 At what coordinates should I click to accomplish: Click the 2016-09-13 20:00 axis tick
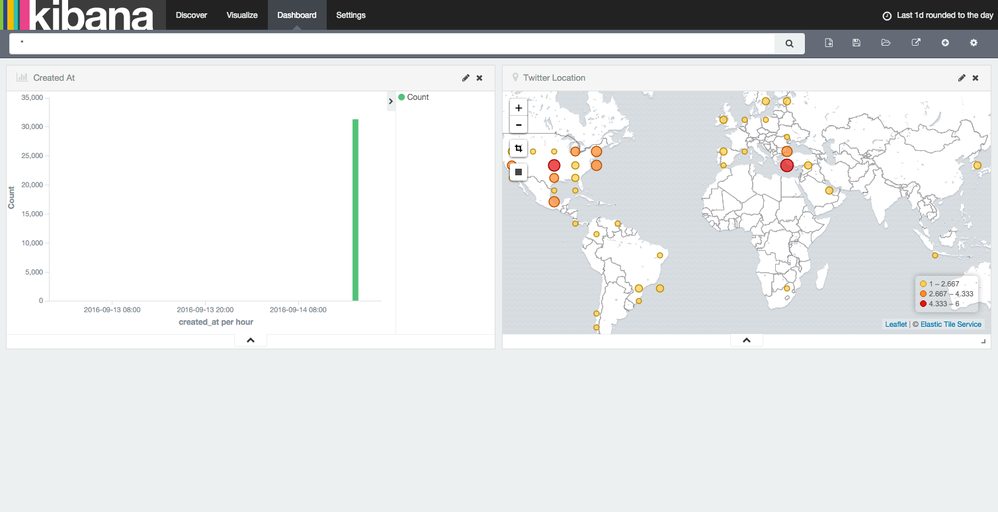coord(205,310)
